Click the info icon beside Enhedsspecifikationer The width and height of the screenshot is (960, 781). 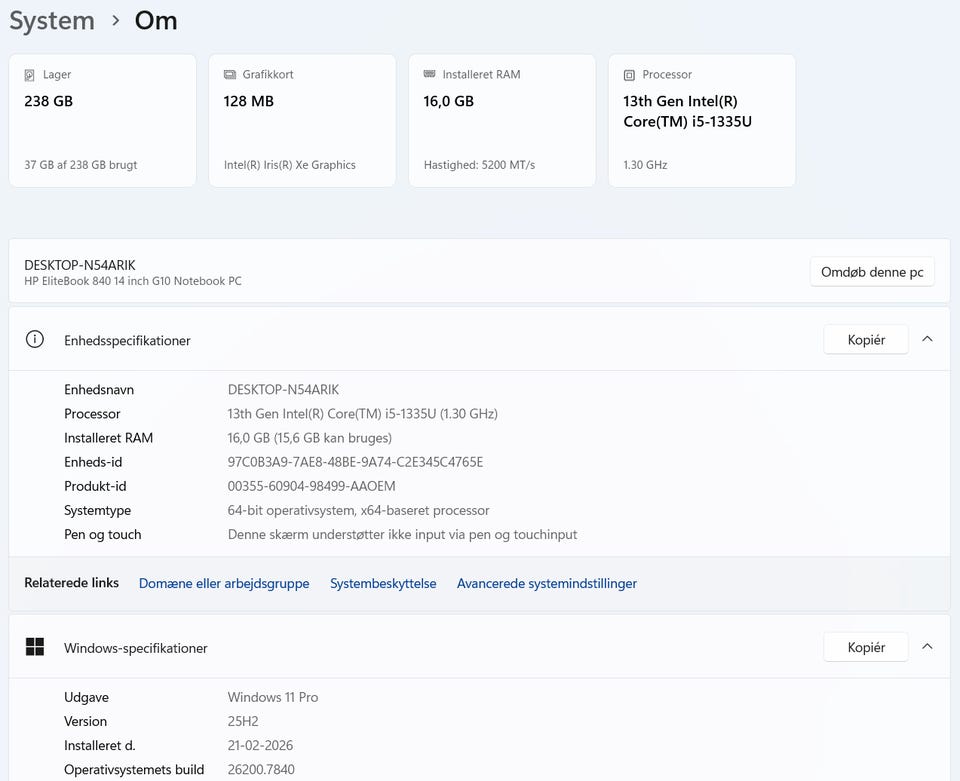pos(35,340)
